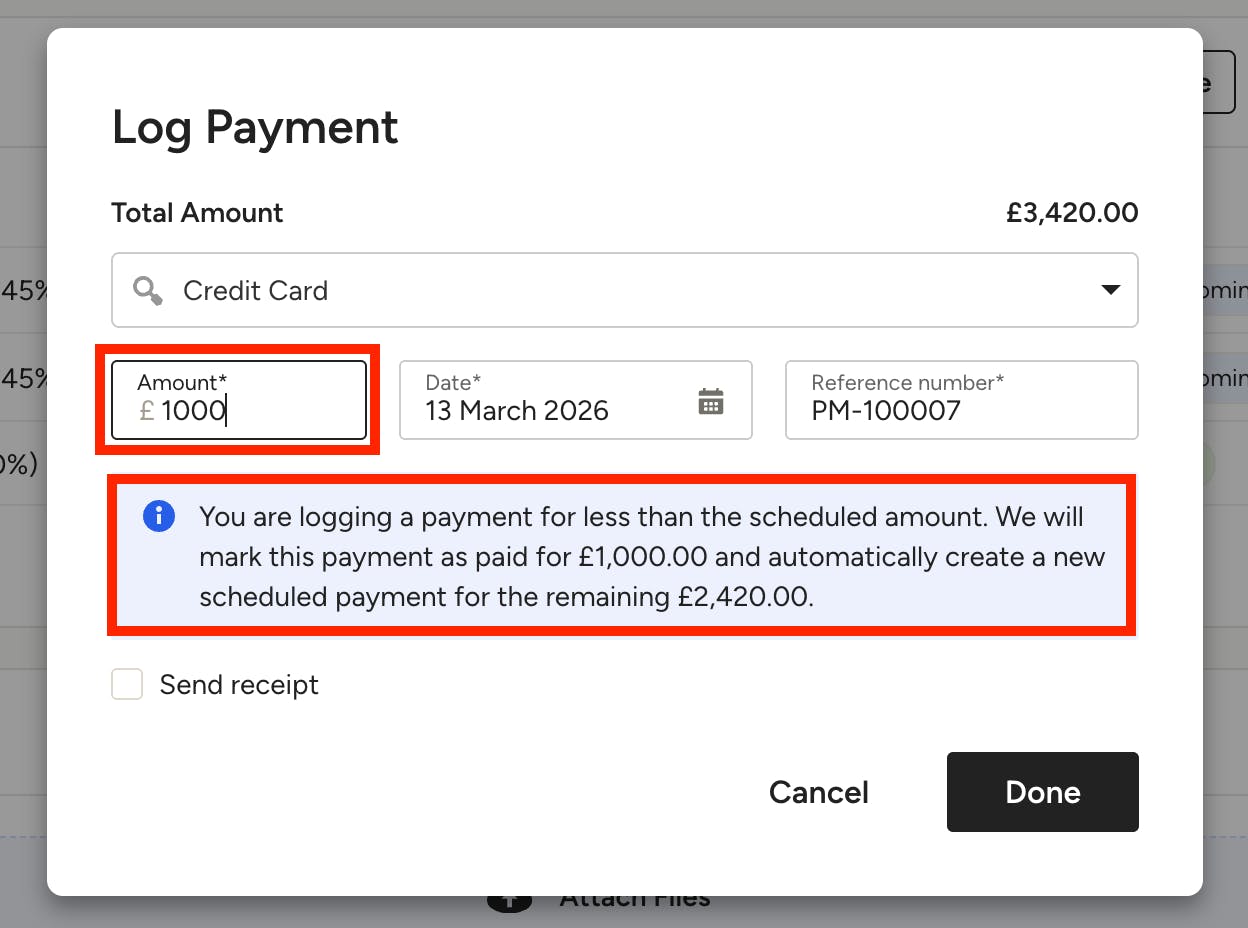Select the 13 March 2026 date picker
The width and height of the screenshot is (1248, 928).
click(576, 400)
